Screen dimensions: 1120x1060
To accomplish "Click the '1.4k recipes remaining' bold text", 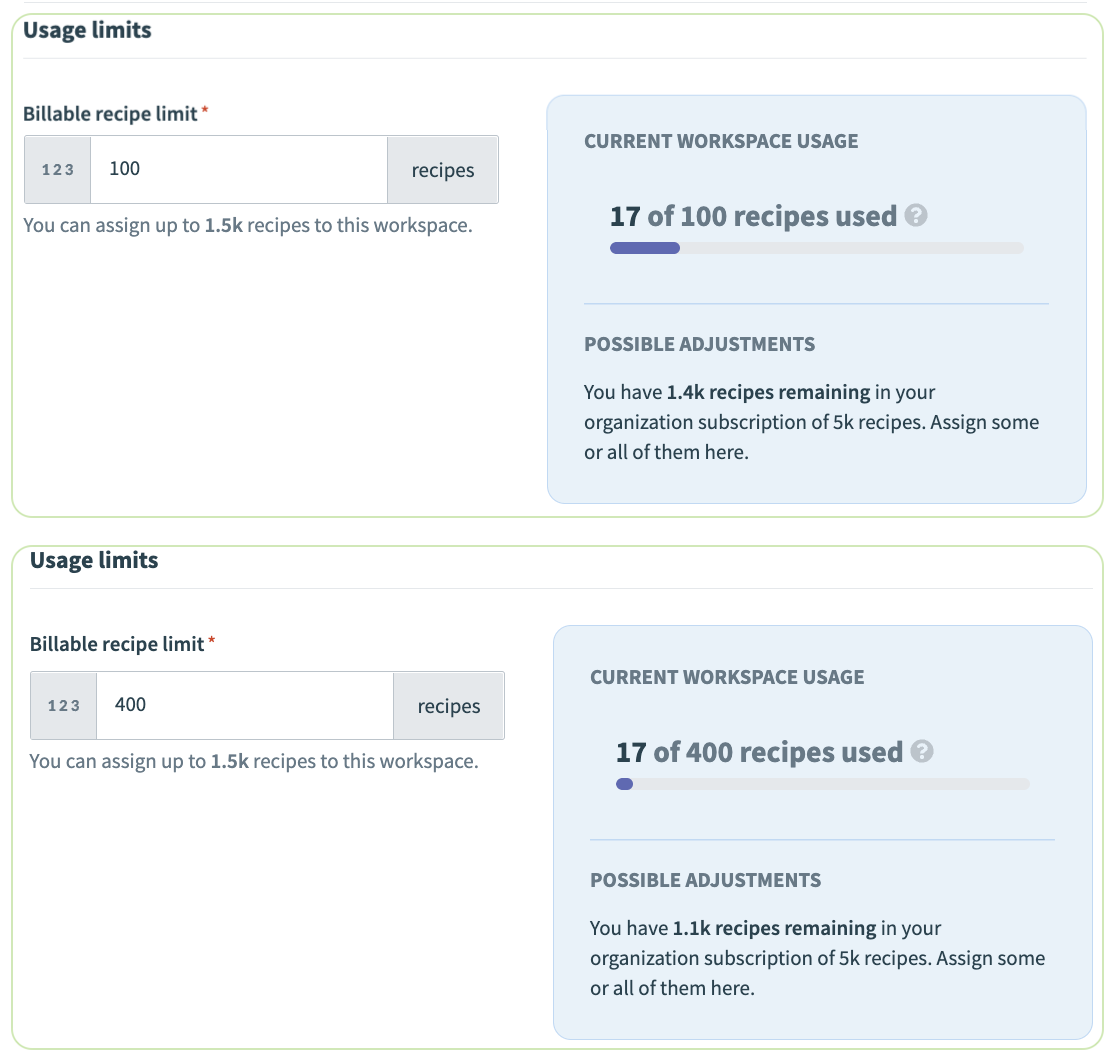I will point(770,392).
